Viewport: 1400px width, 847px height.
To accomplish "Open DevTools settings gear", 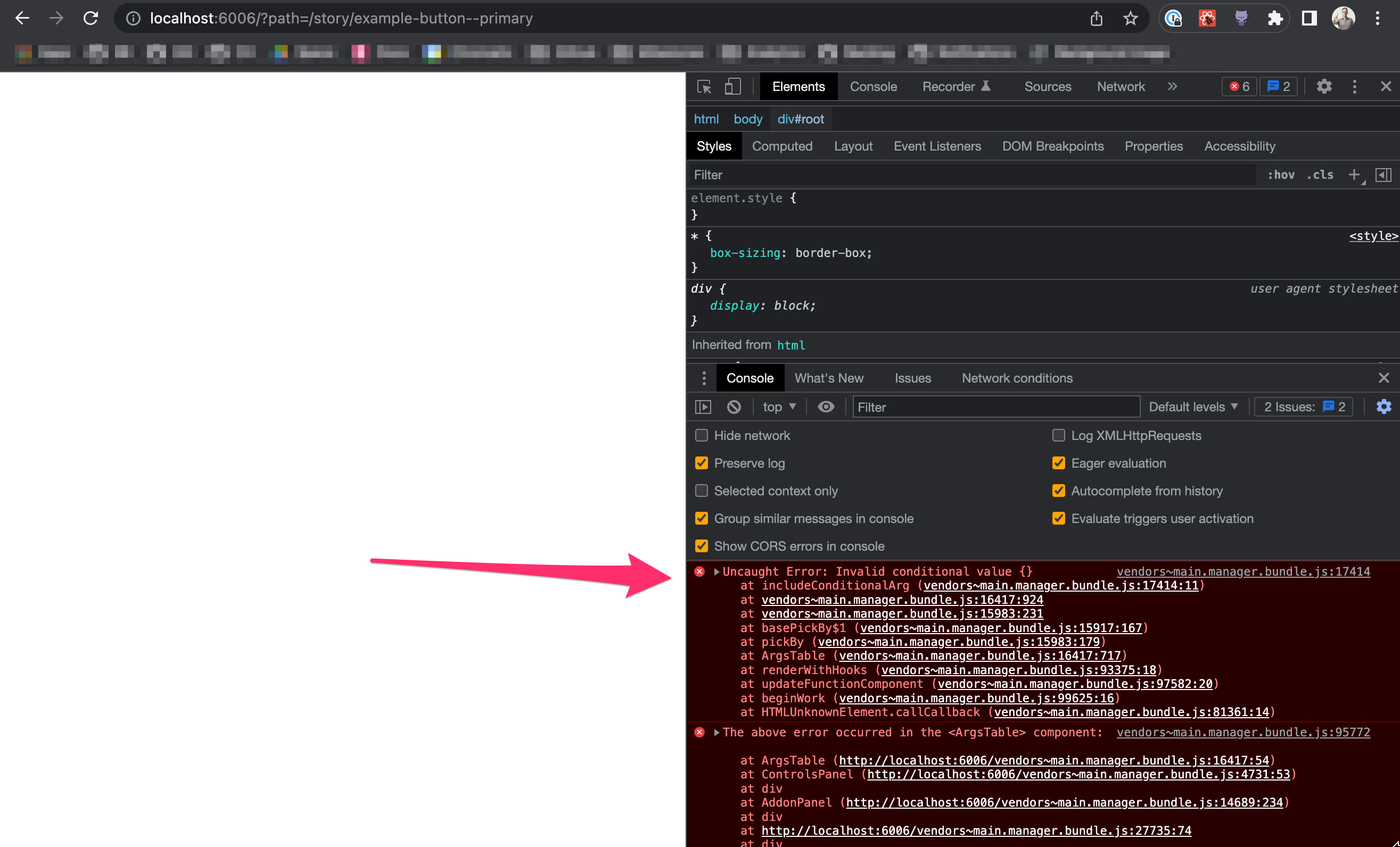I will [1324, 86].
